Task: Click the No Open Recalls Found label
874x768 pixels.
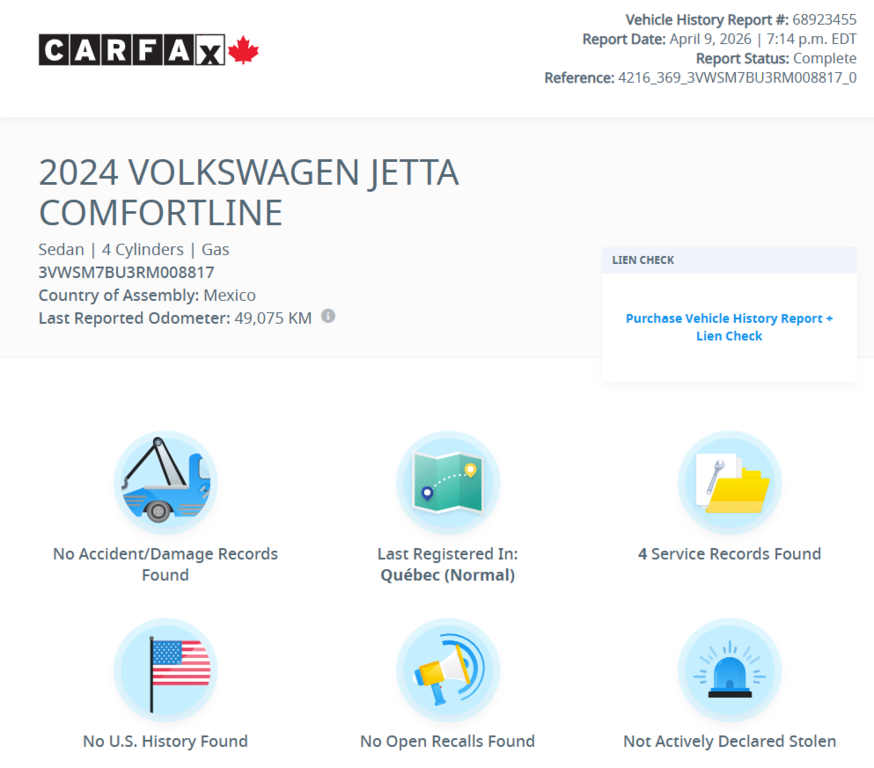Action: (447, 741)
